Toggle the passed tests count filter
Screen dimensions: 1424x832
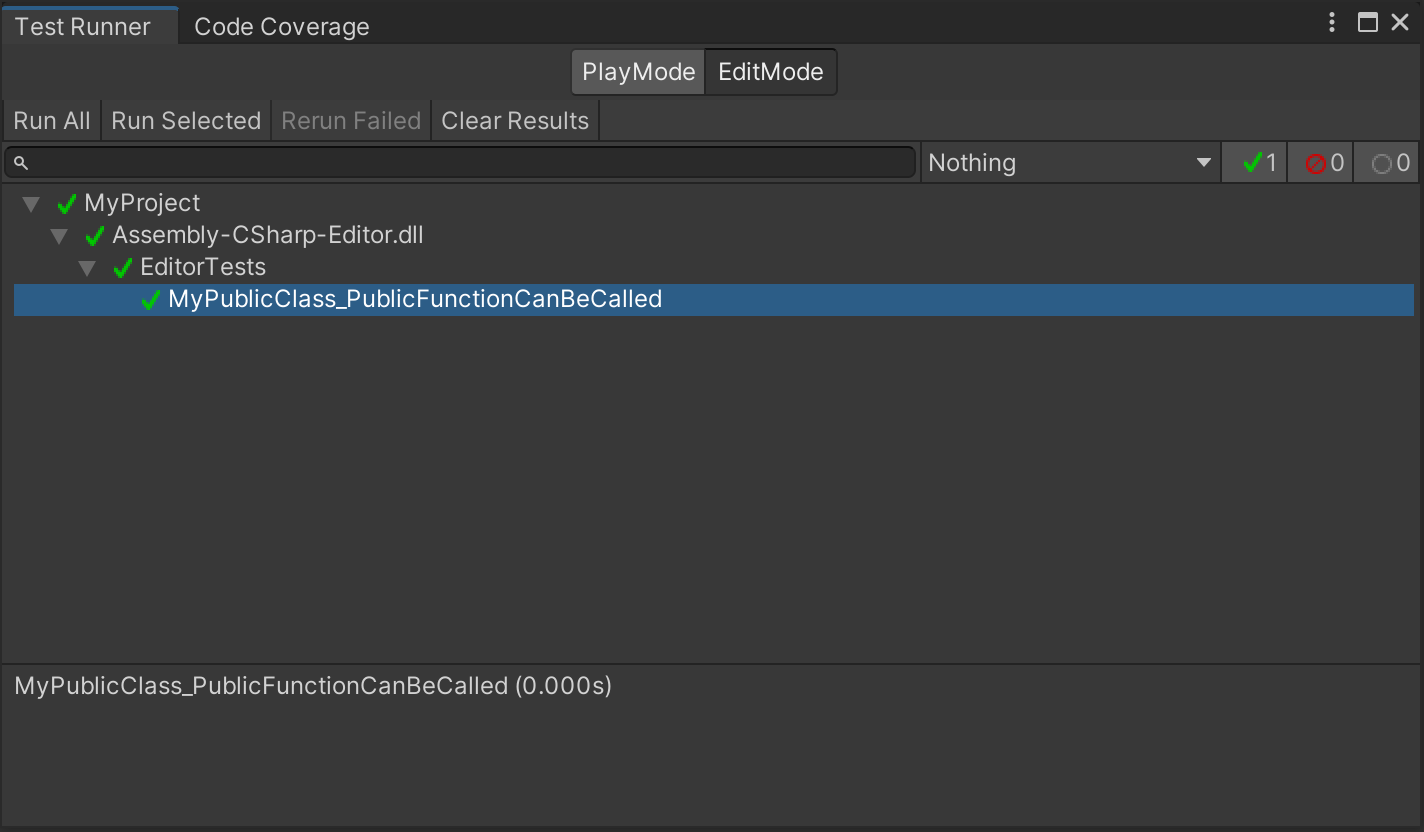(x=1254, y=162)
